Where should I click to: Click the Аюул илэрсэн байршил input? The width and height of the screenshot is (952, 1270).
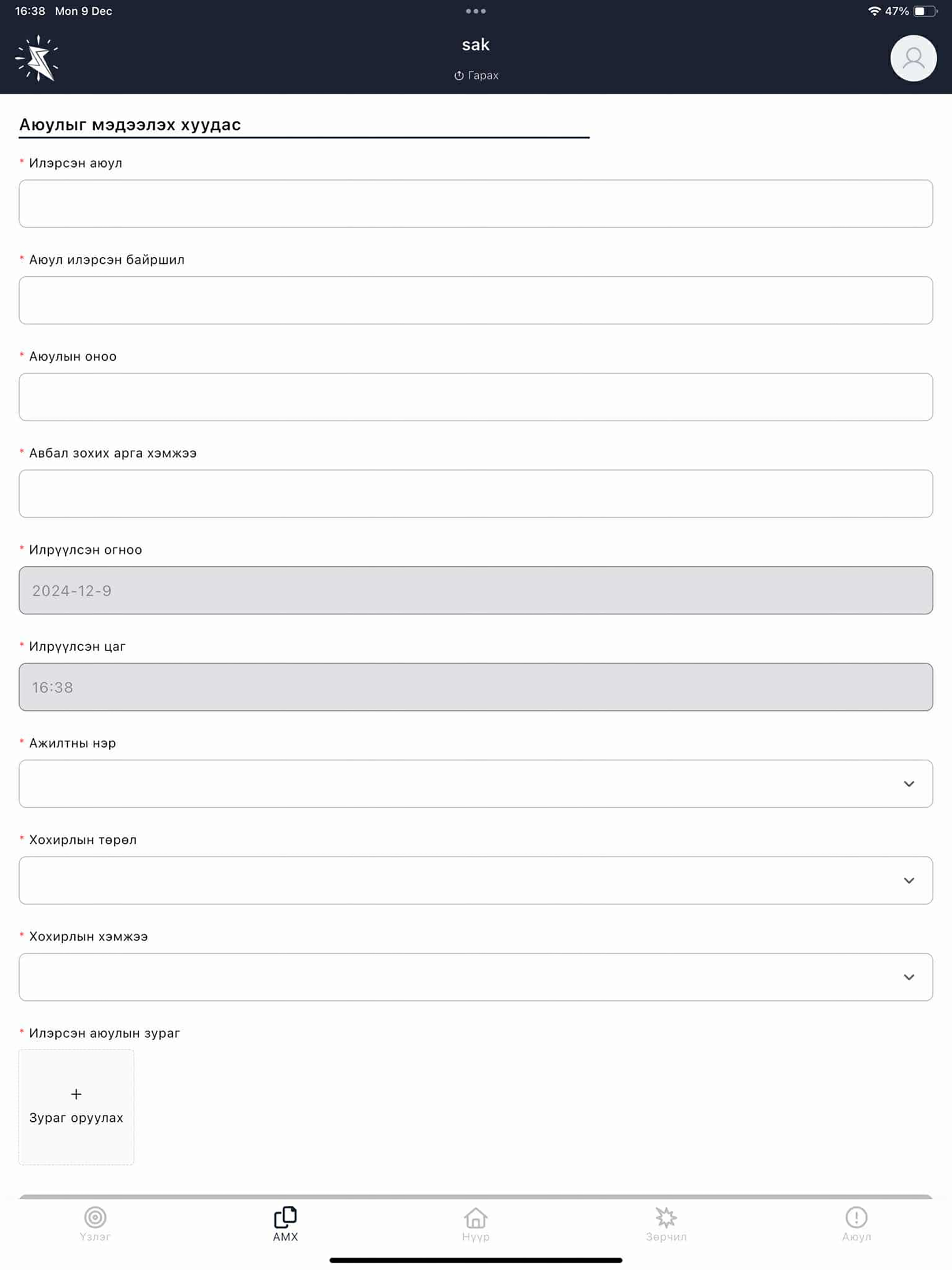pyautogui.click(x=476, y=300)
